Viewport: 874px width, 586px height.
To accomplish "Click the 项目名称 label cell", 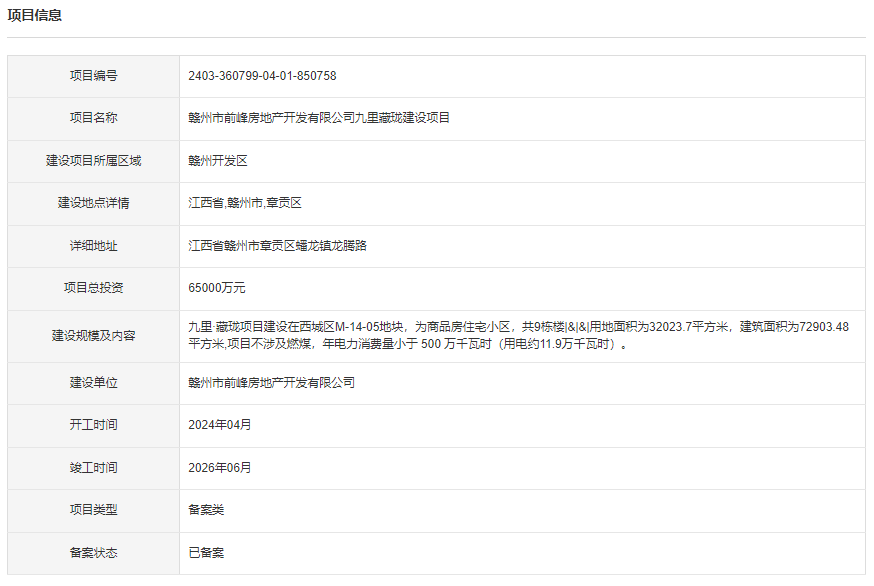I will (94, 118).
